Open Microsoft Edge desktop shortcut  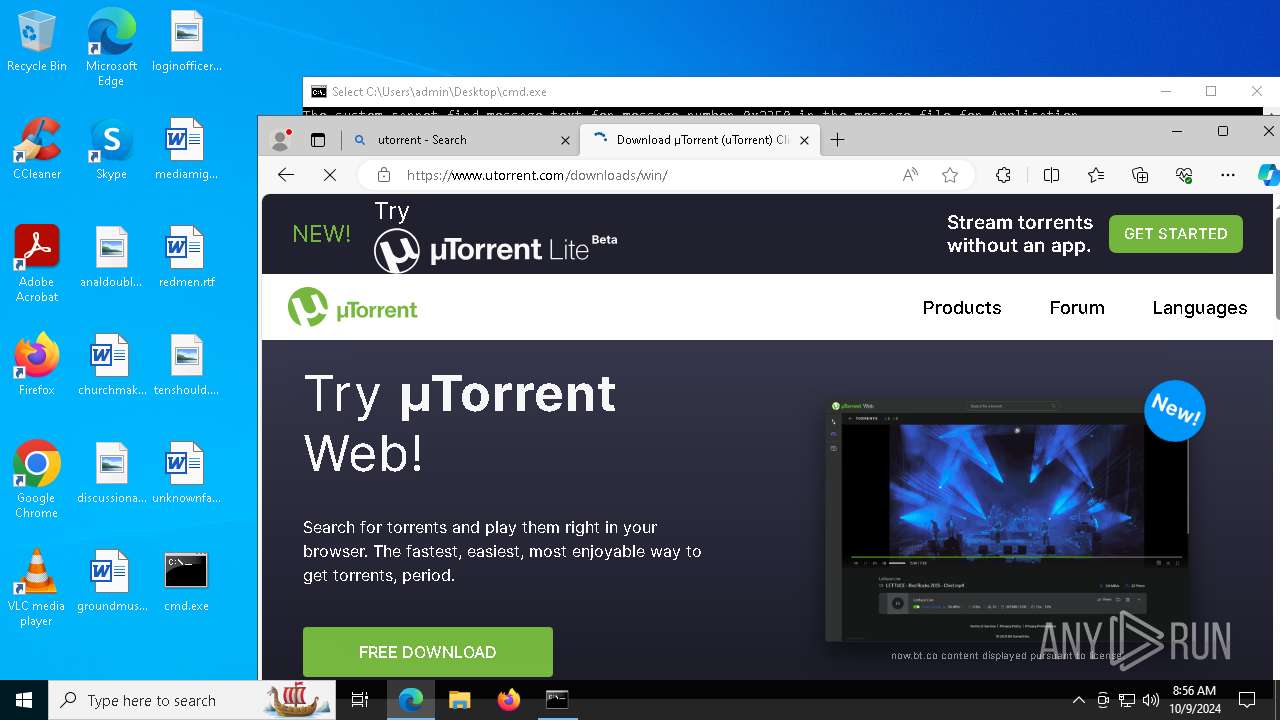pyautogui.click(x=111, y=48)
